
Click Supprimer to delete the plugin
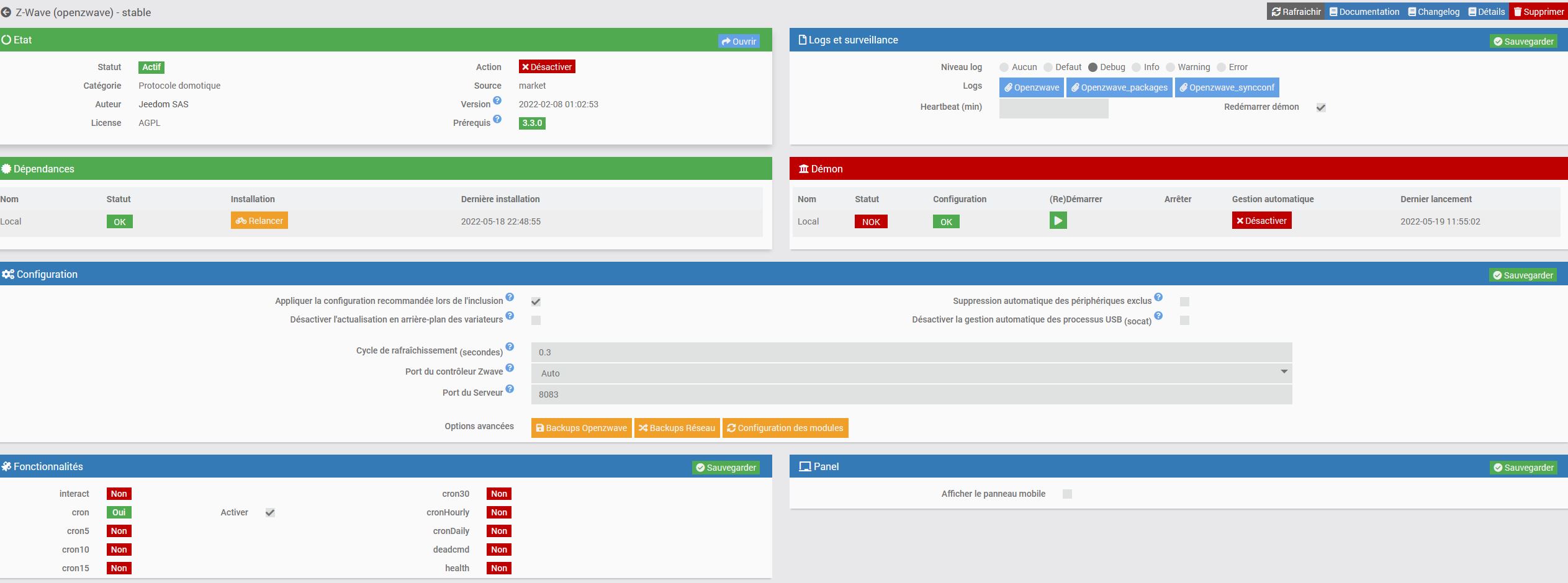[x=1539, y=12]
